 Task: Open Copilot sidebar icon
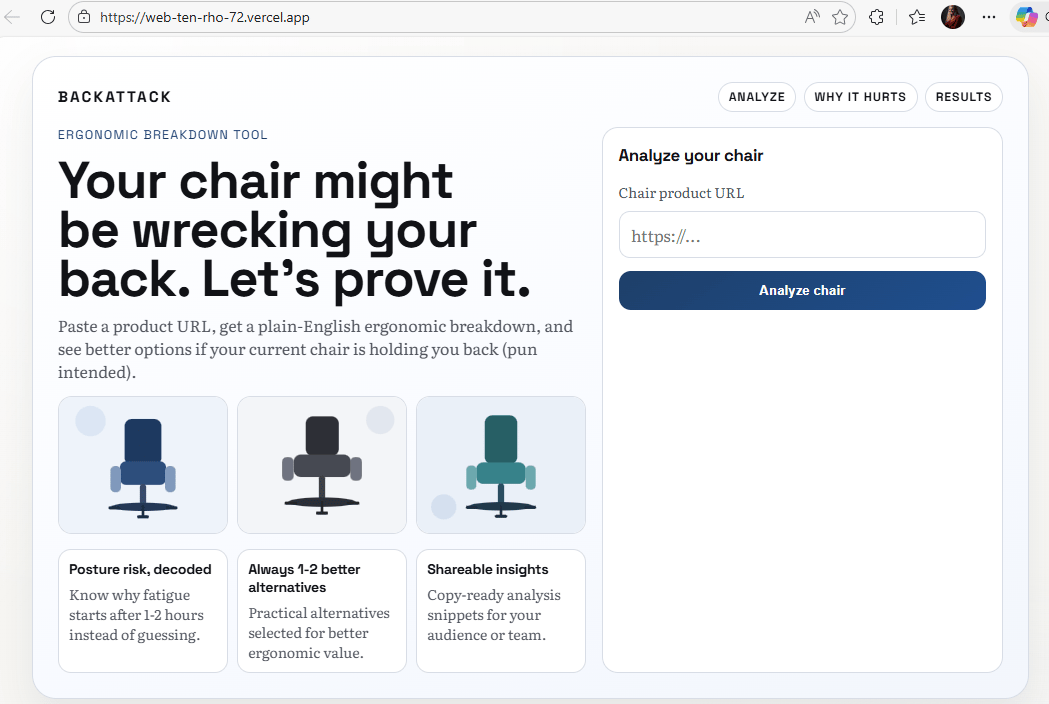(1026, 17)
